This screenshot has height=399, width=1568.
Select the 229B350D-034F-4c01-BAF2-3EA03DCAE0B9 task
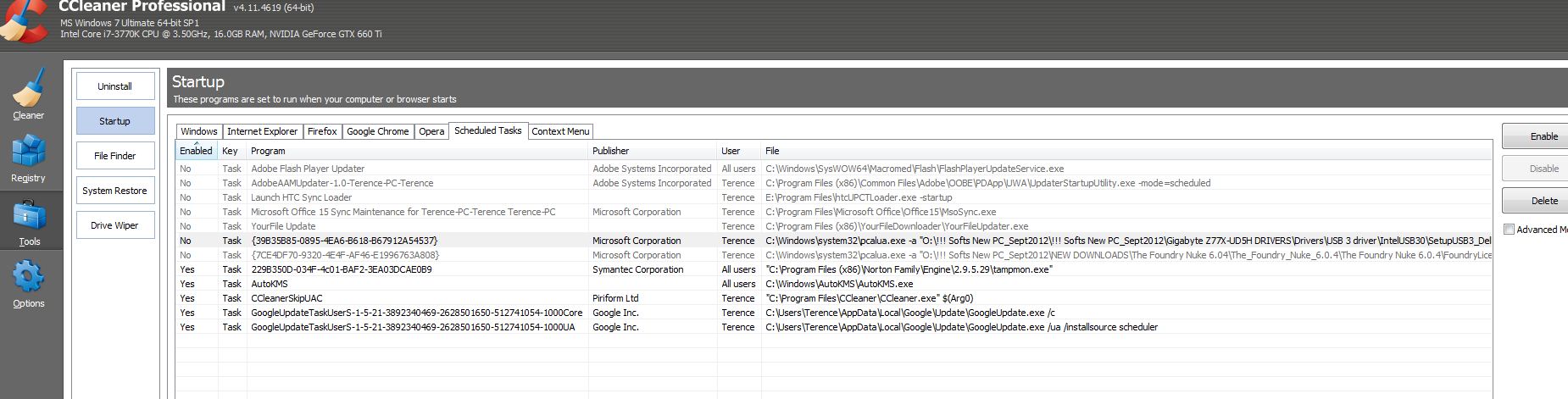834,269
